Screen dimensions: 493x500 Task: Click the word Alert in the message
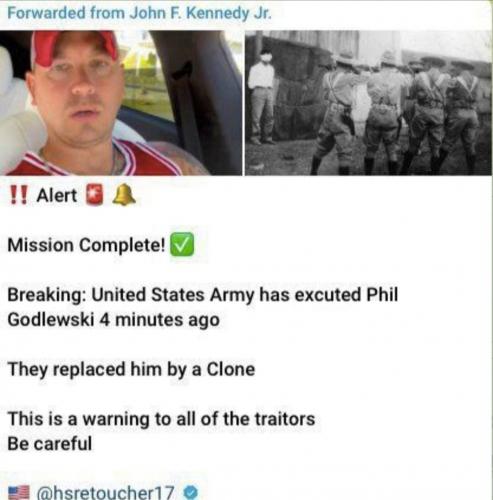pyautogui.click(x=57, y=195)
